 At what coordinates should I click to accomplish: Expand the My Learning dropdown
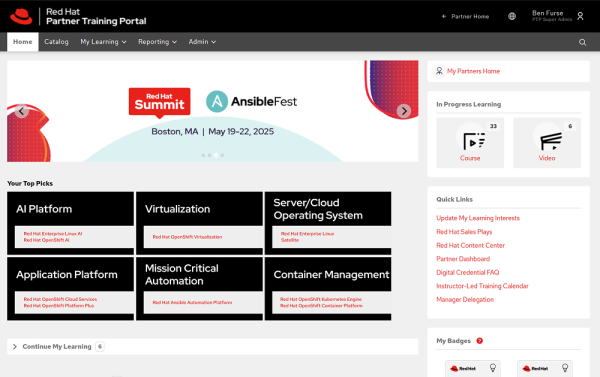point(103,42)
